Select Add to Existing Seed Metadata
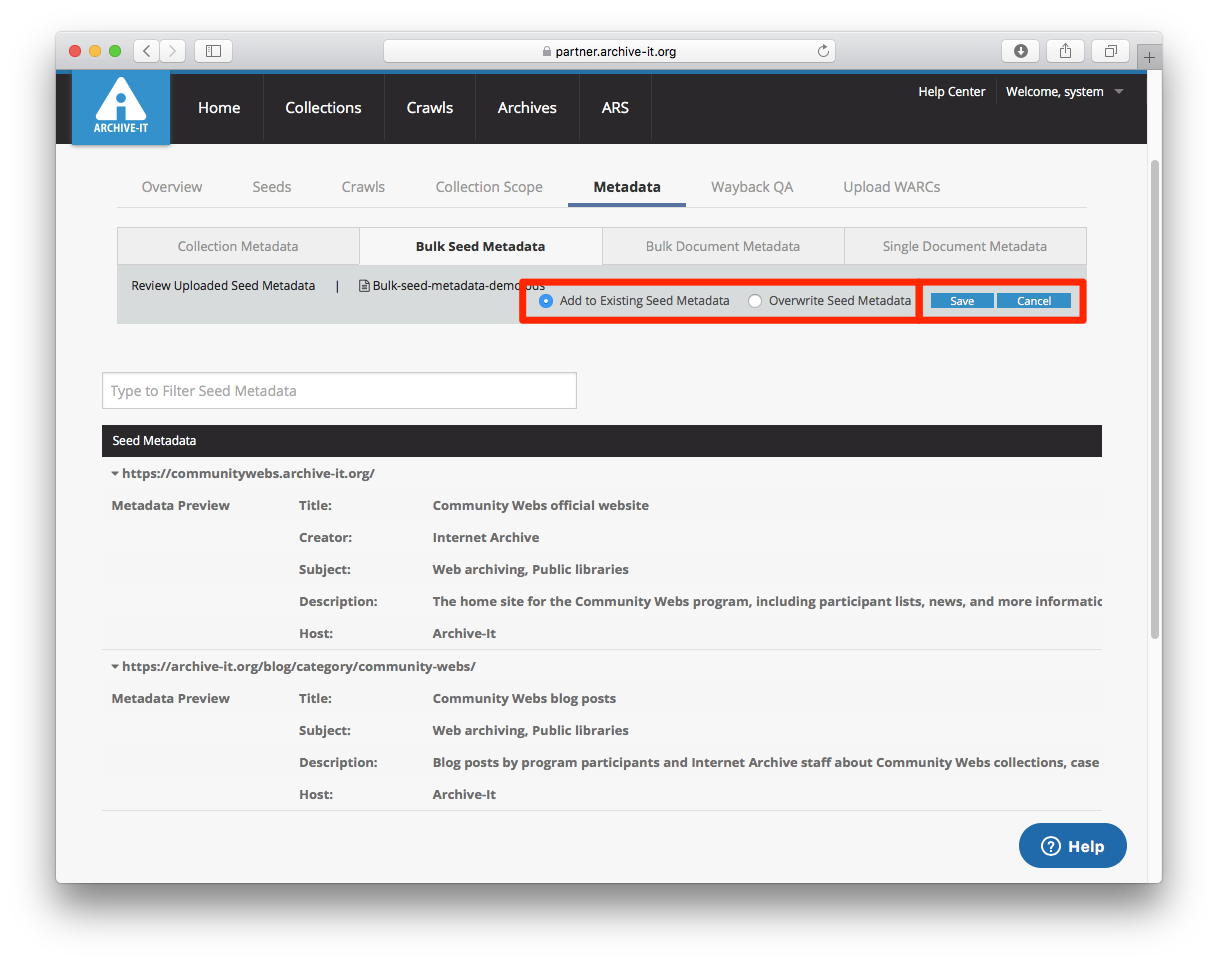Image resolution: width=1218 pixels, height=963 pixels. coord(546,301)
